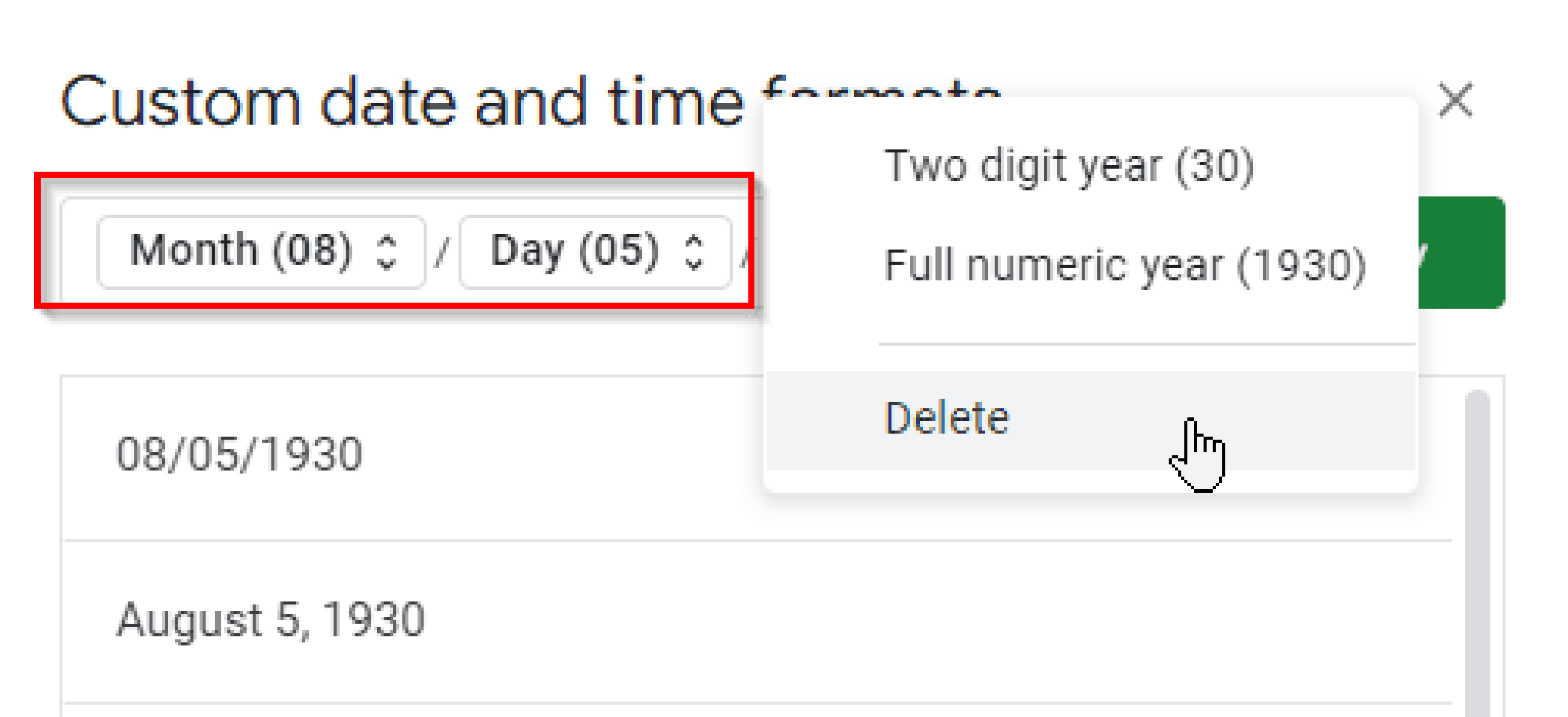Click the up-down arrows on Day chip

click(x=695, y=251)
